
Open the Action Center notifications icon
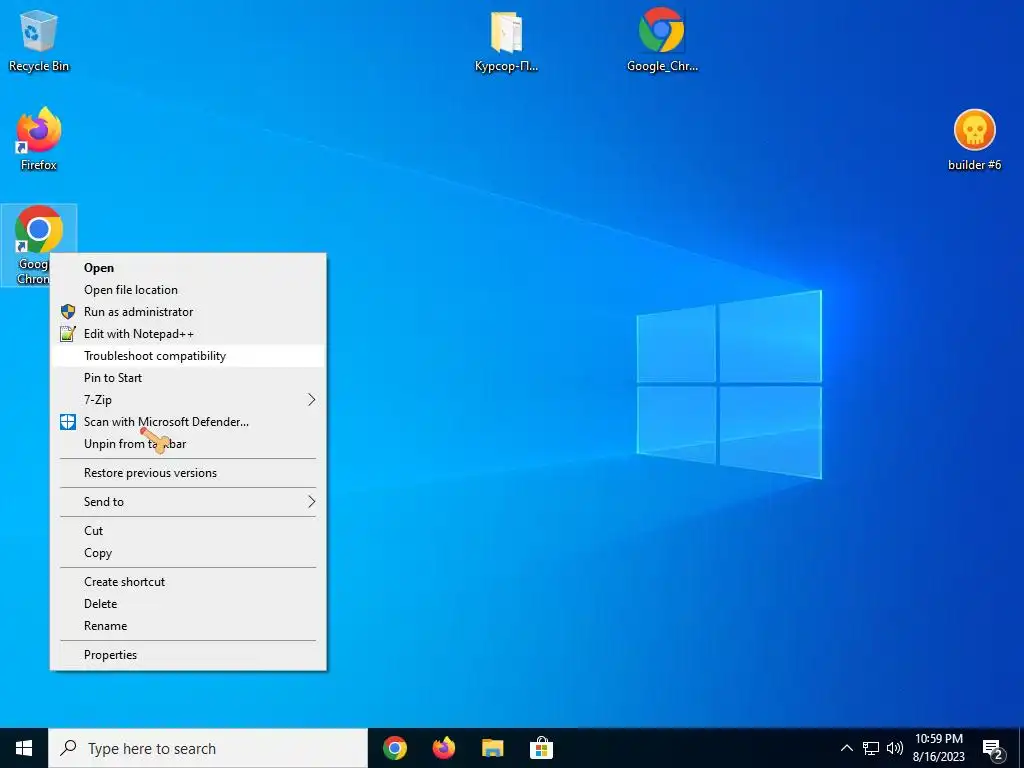(993, 748)
